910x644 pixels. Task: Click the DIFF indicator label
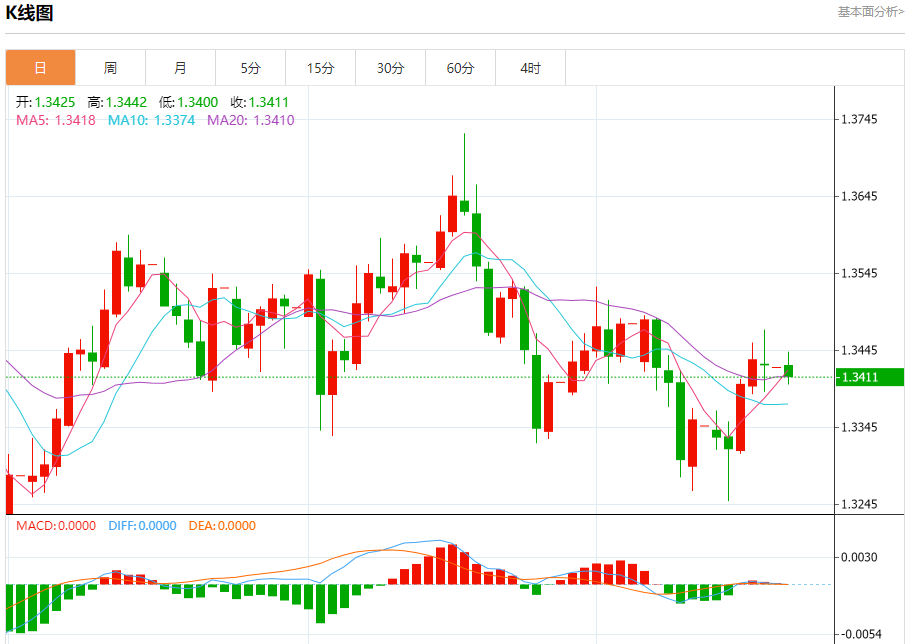tap(142, 526)
